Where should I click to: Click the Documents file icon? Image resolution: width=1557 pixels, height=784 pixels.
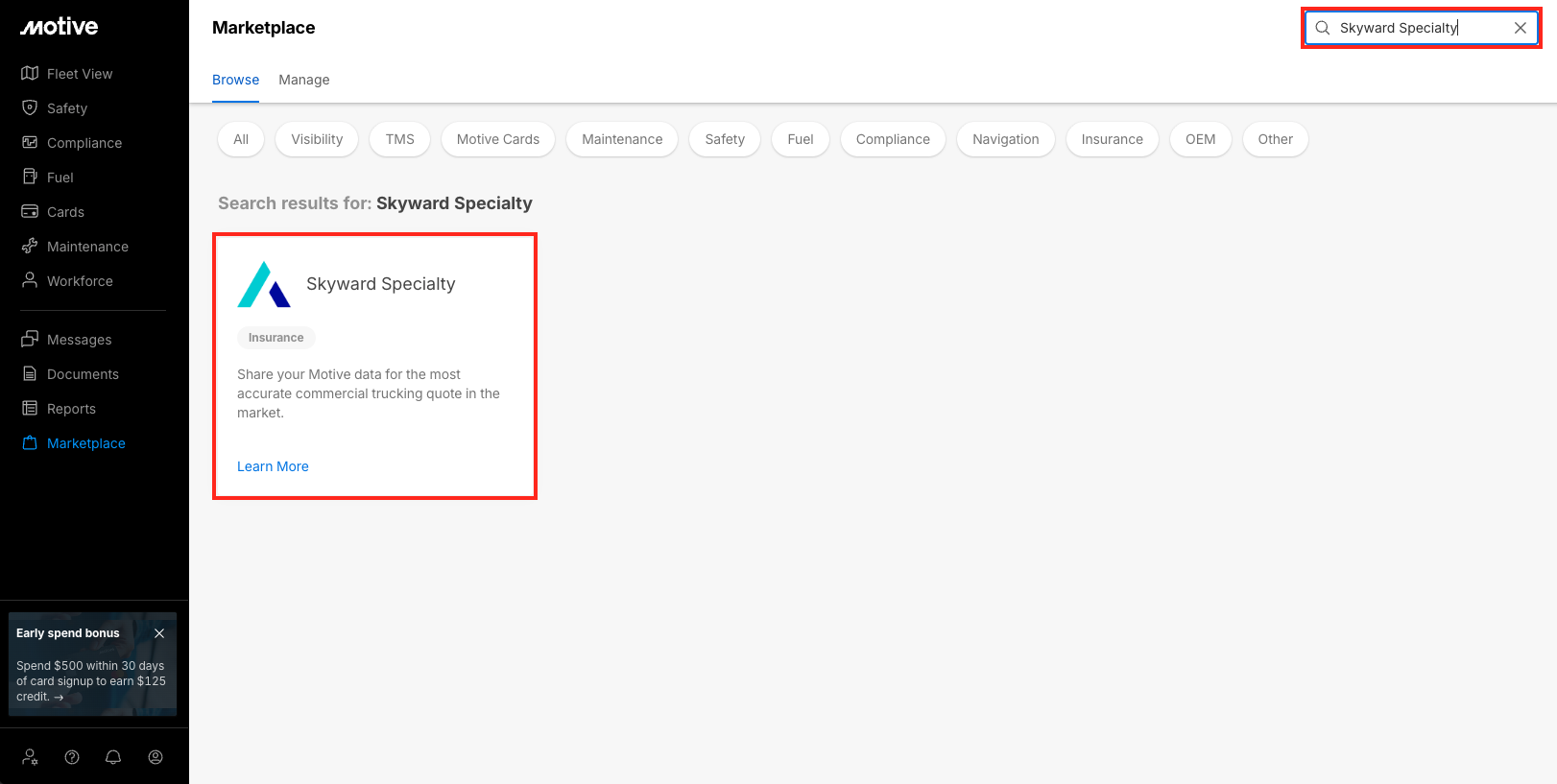pyautogui.click(x=30, y=374)
